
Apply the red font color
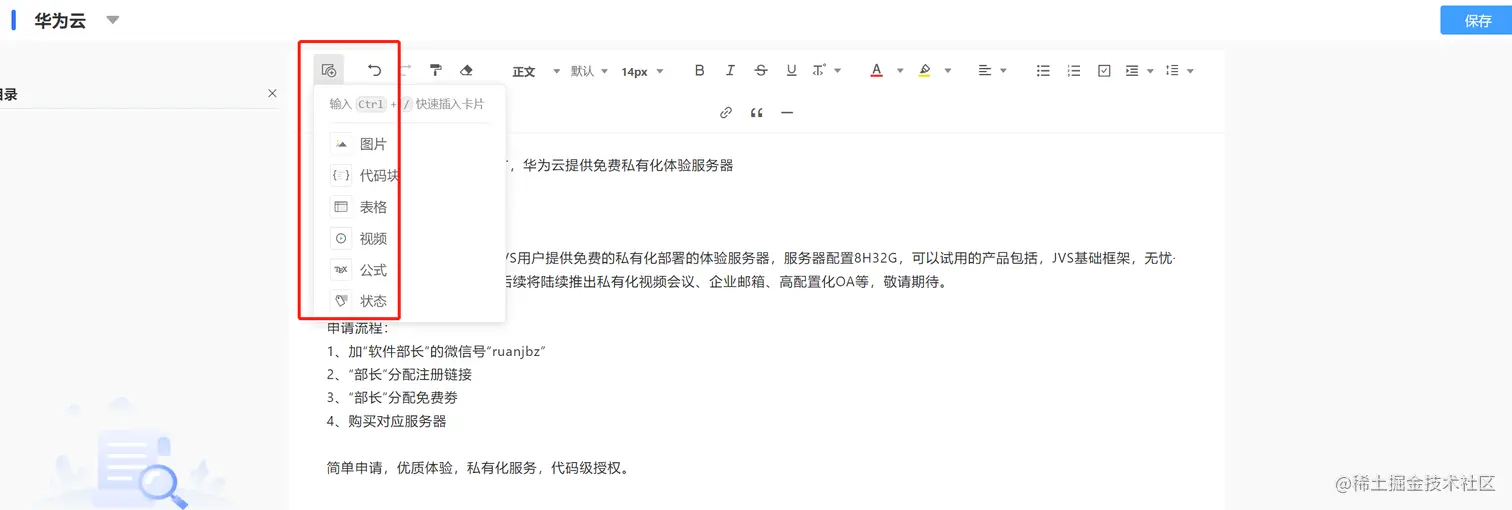click(876, 70)
